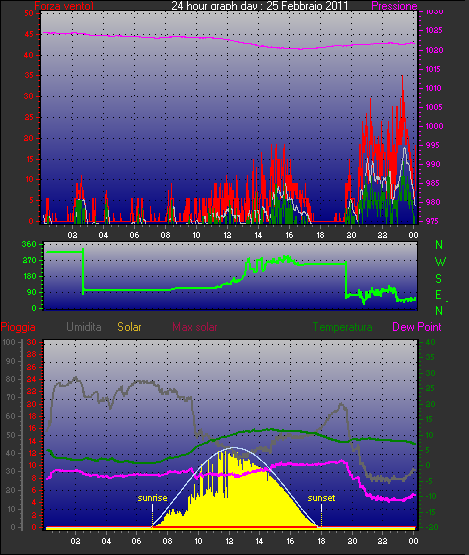
Task: Click the red '26' rain axis value
Action: [32, 367]
